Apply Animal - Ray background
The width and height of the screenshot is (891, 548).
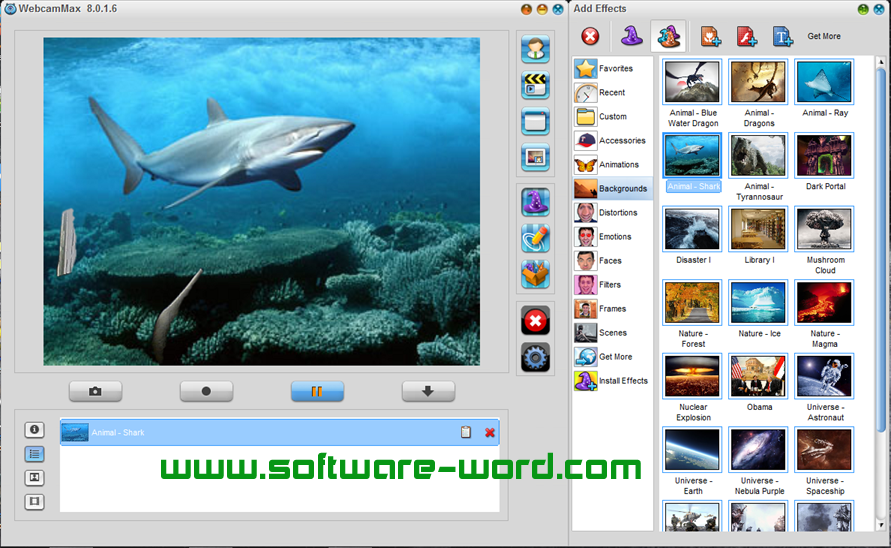(824, 82)
